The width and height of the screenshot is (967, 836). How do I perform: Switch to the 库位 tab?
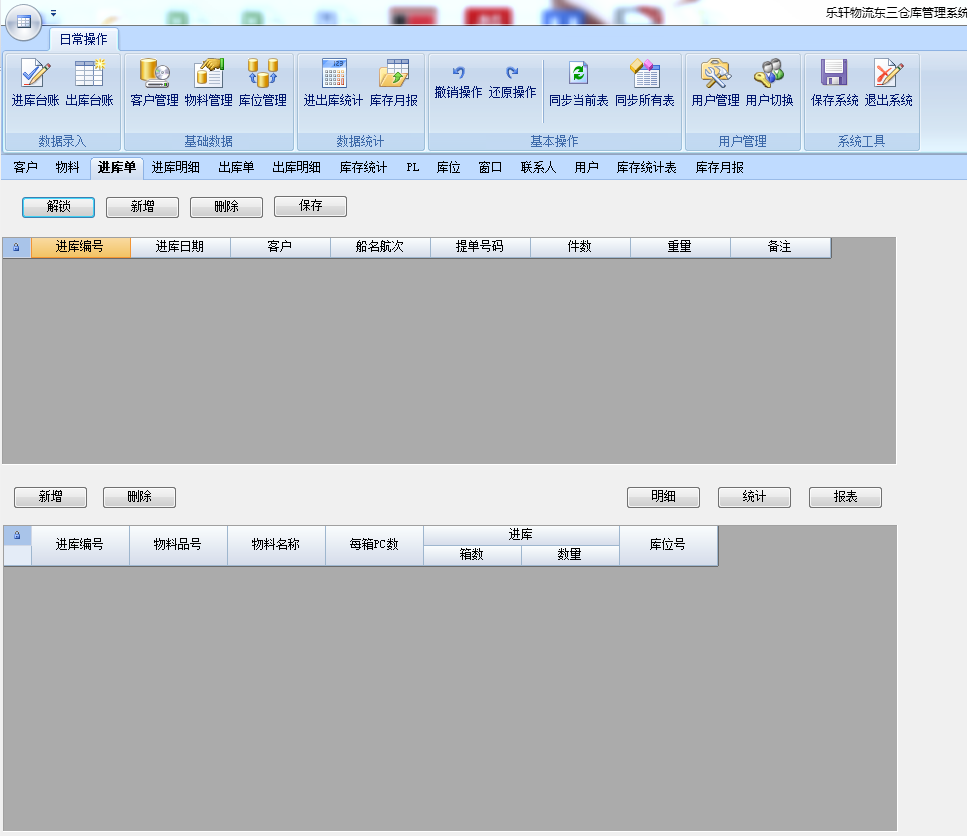click(x=448, y=168)
